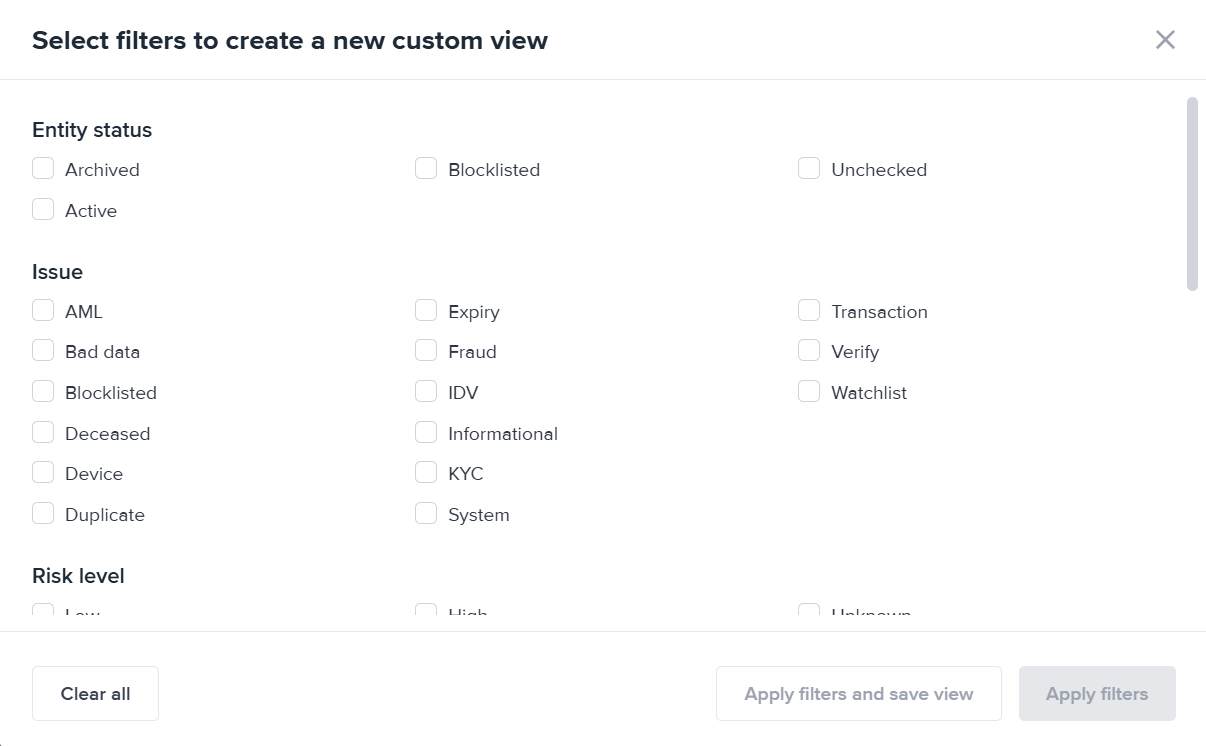Click the Clear all button
The height and width of the screenshot is (746, 1206).
pos(95,694)
